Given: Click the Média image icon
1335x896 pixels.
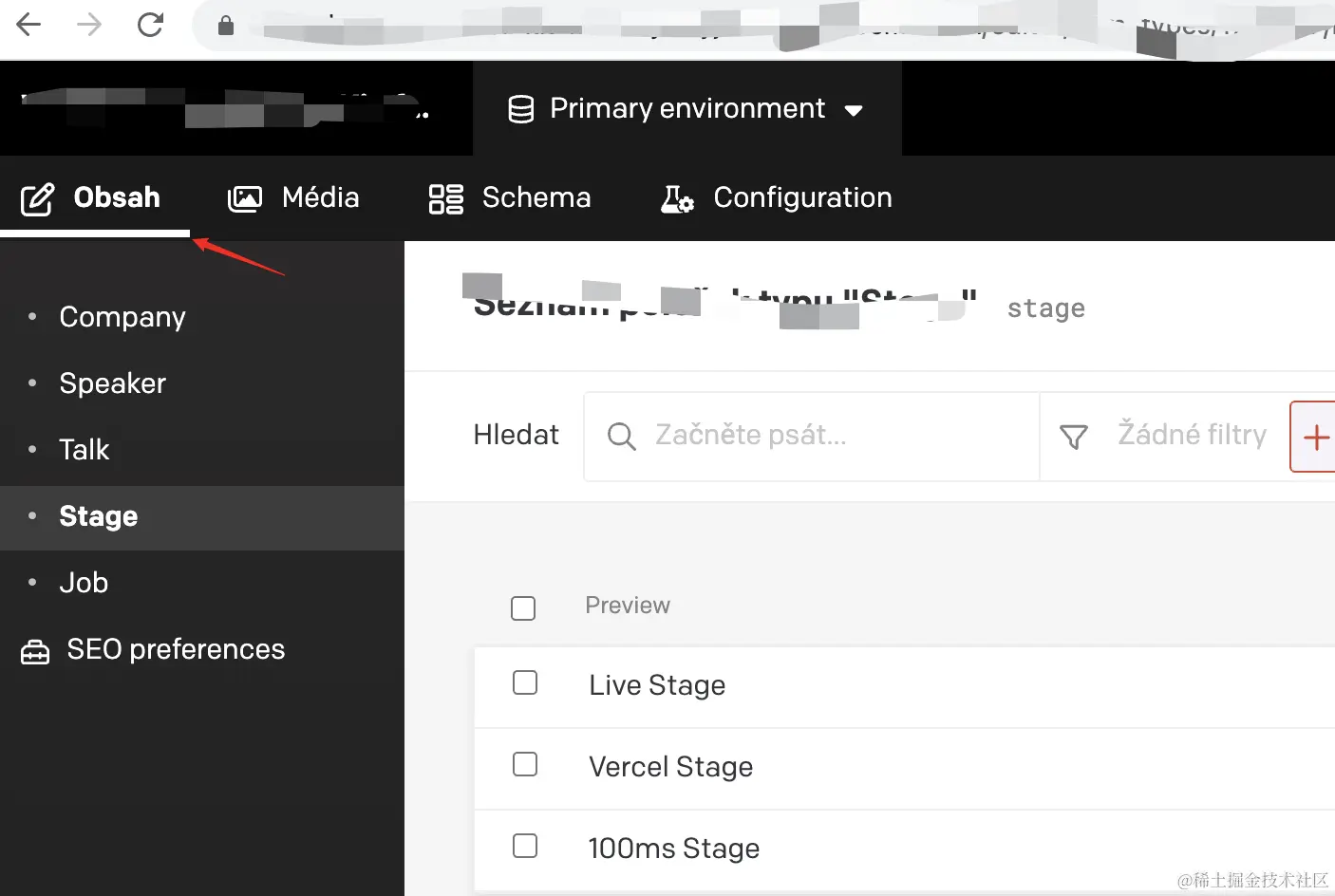Looking at the screenshot, I should [245, 198].
